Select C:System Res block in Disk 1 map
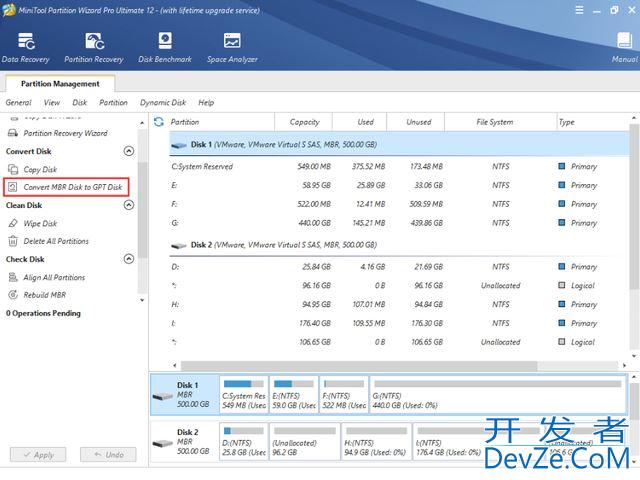640x480 pixels. 244,395
